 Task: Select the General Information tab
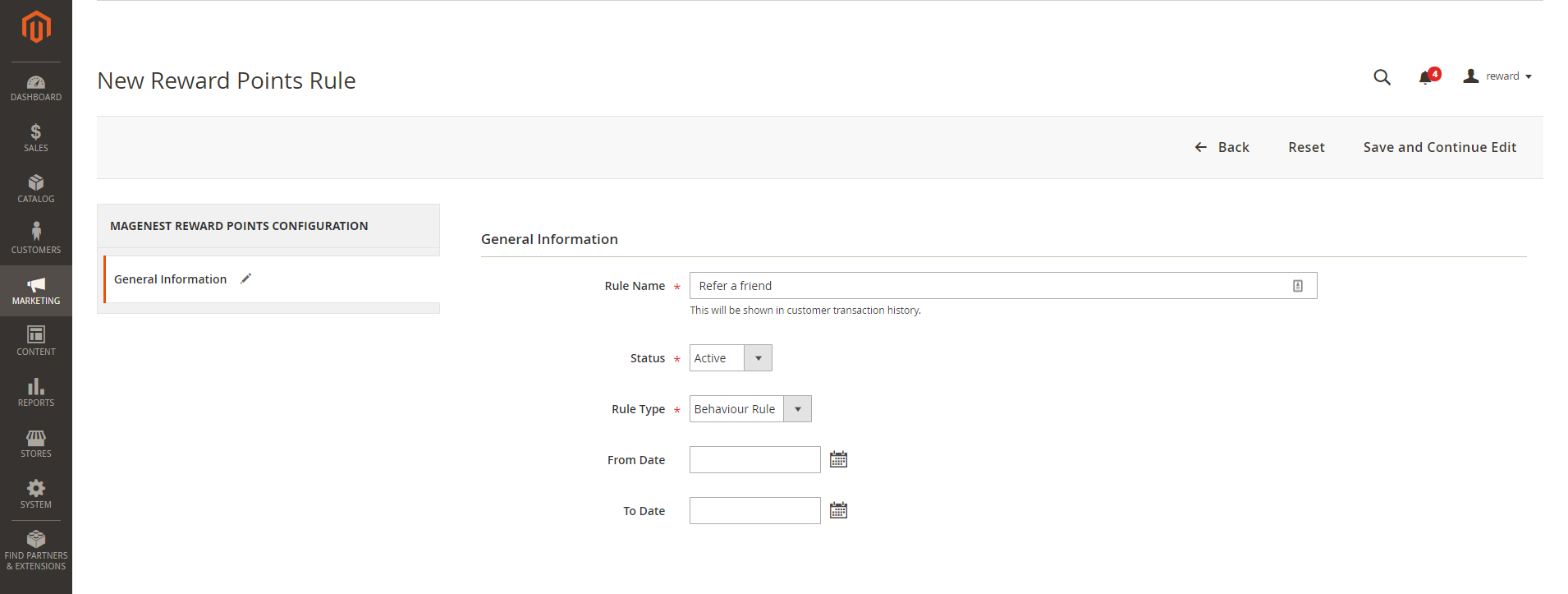click(171, 279)
